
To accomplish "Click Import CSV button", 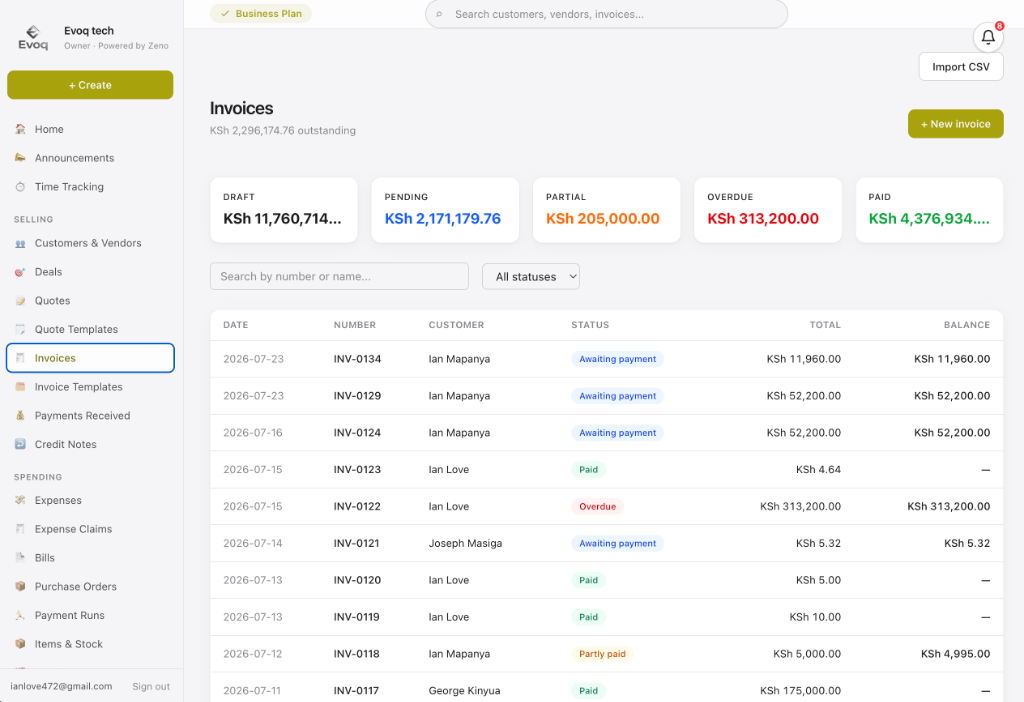I will 961,67.
